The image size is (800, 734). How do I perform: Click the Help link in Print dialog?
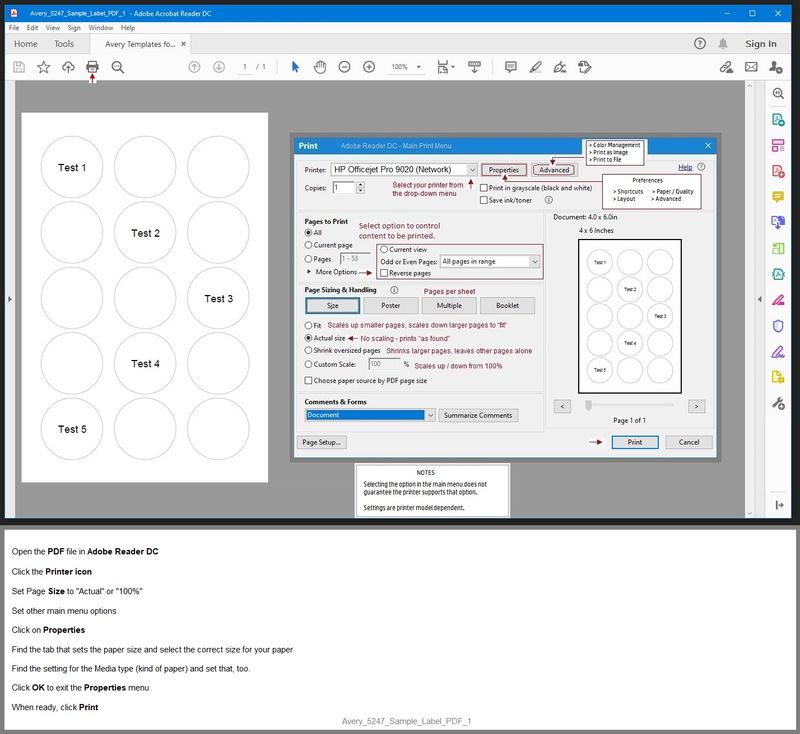pos(685,167)
